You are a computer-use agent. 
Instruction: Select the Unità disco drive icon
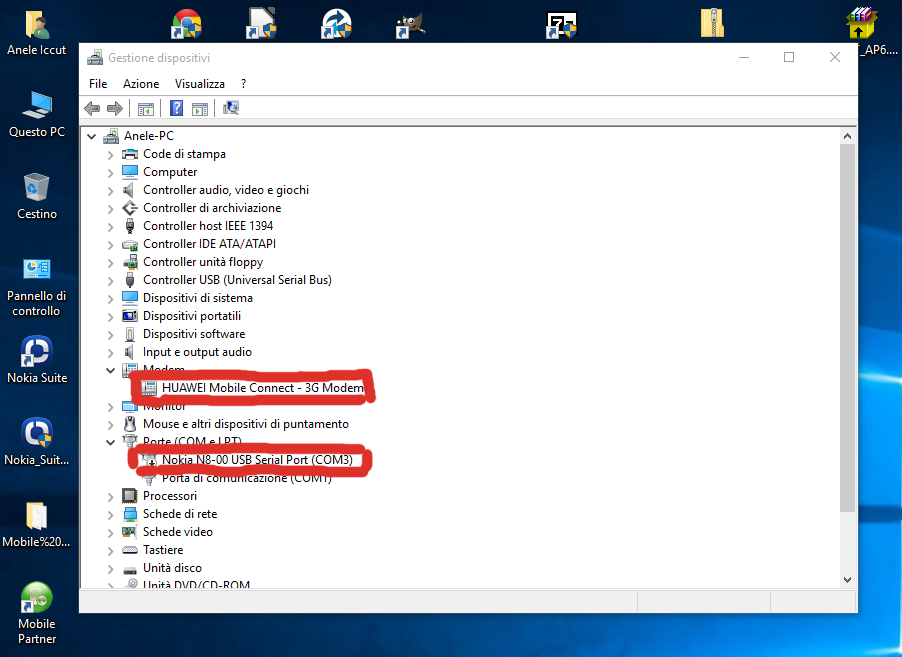point(130,568)
